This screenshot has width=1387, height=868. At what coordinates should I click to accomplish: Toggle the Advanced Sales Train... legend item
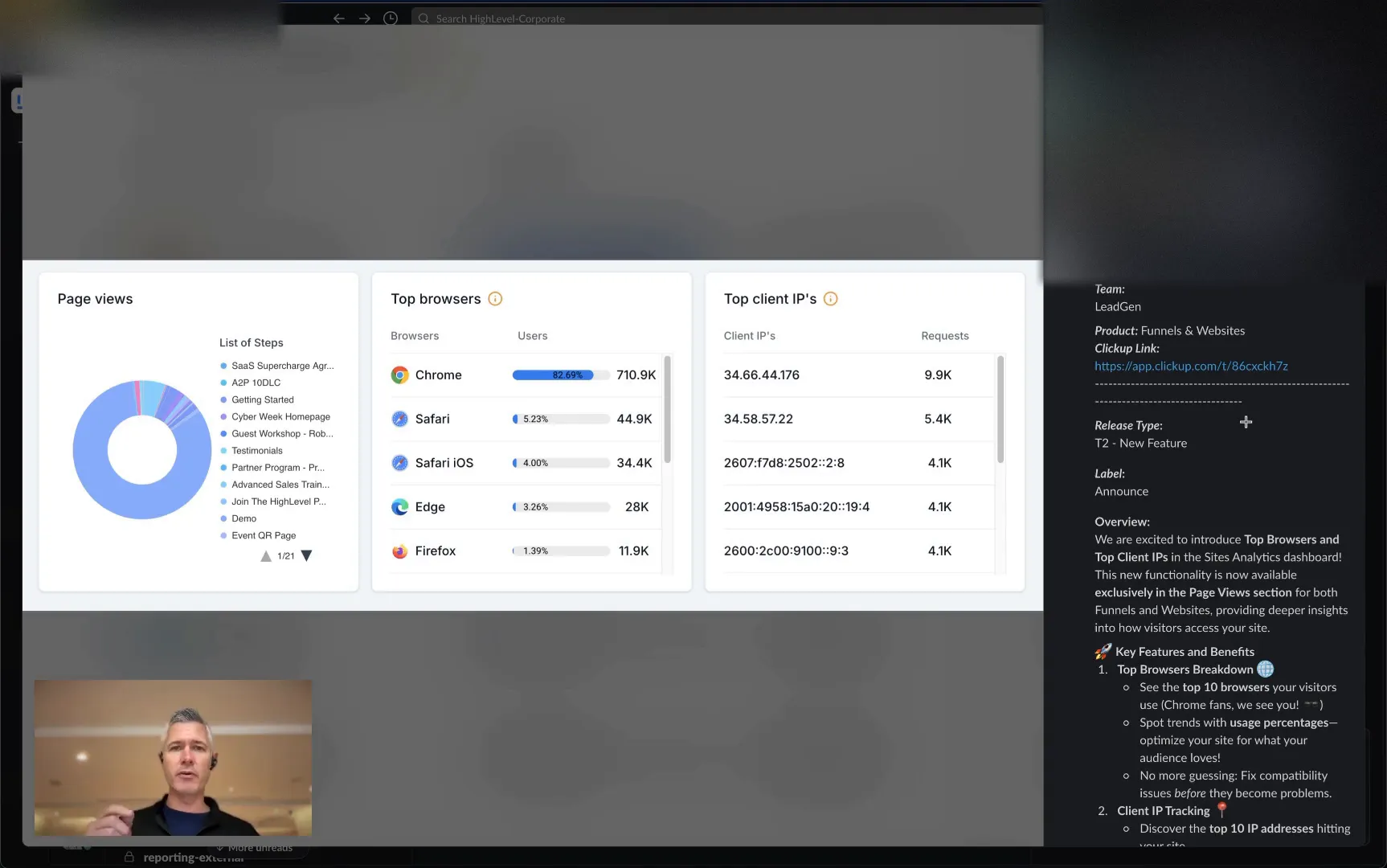pos(275,485)
